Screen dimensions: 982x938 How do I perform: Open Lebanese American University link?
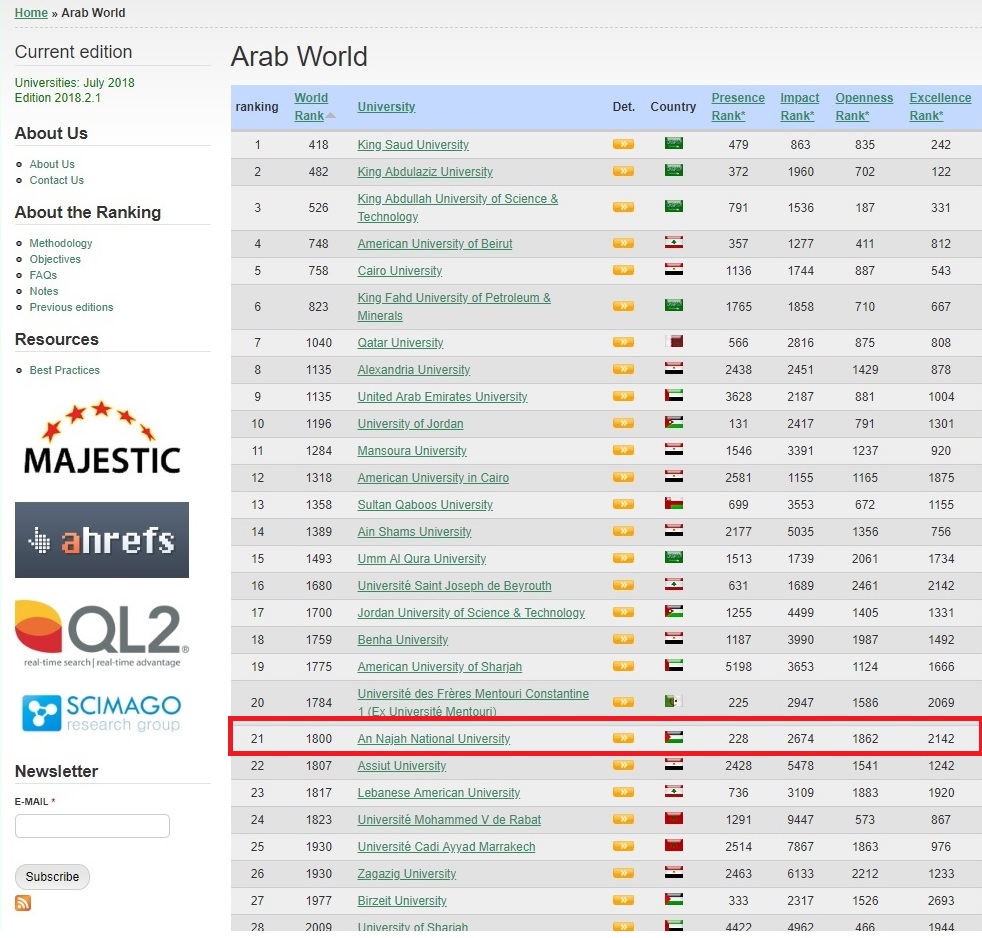point(438,793)
